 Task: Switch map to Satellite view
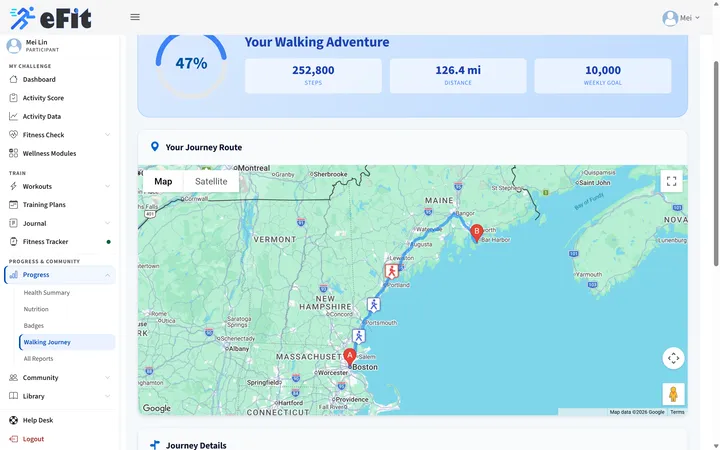pyautogui.click(x=211, y=181)
